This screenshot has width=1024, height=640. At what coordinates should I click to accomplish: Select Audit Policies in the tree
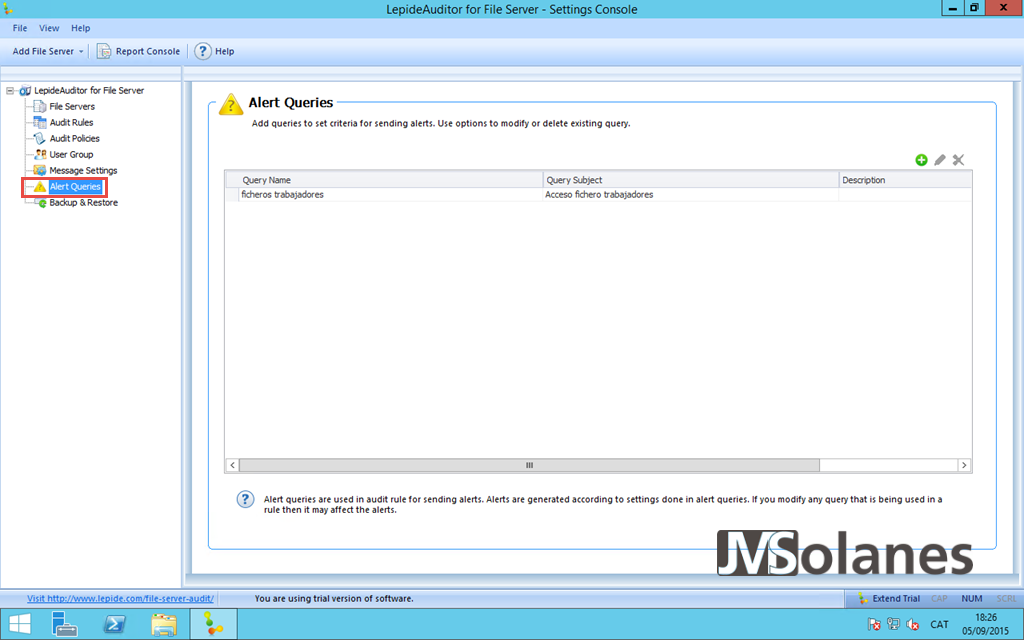[x=74, y=138]
